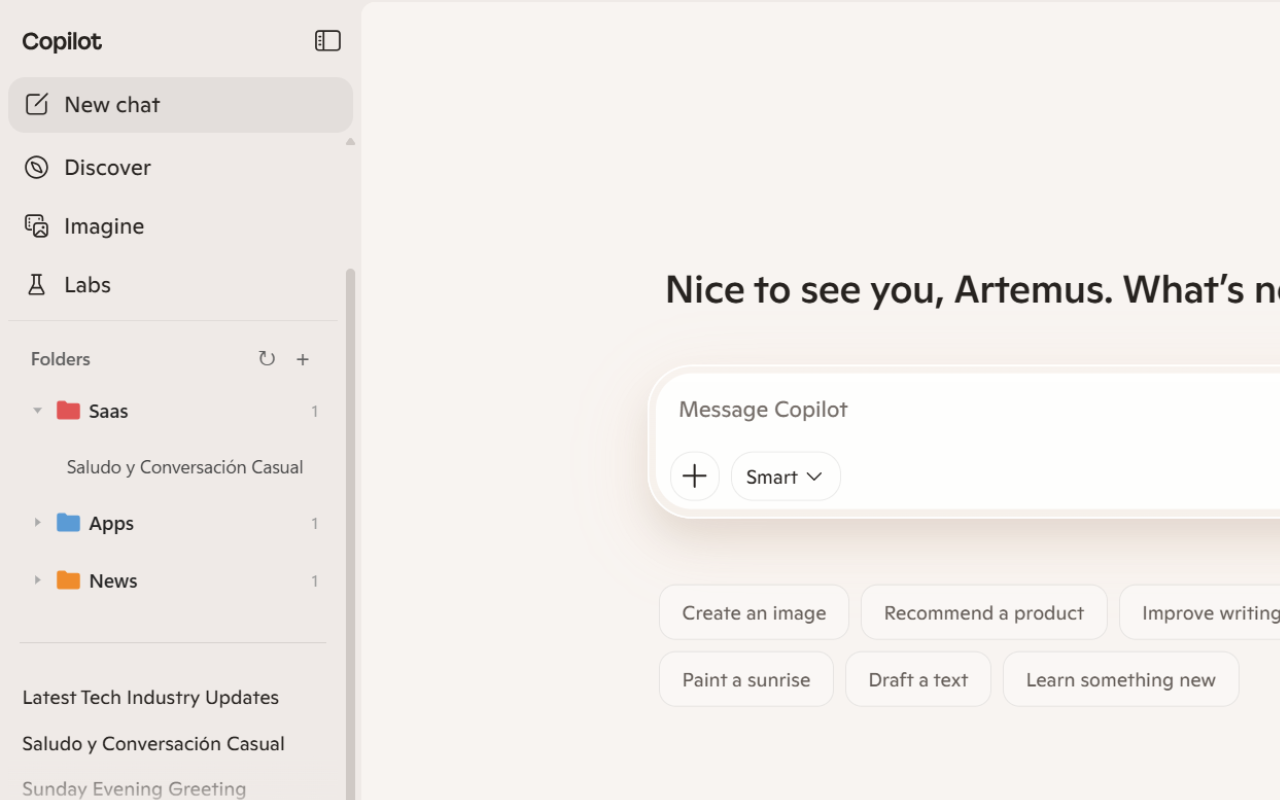This screenshot has height=800, width=1280.
Task: Focus the Message Copilot input field
Action: click(968, 409)
